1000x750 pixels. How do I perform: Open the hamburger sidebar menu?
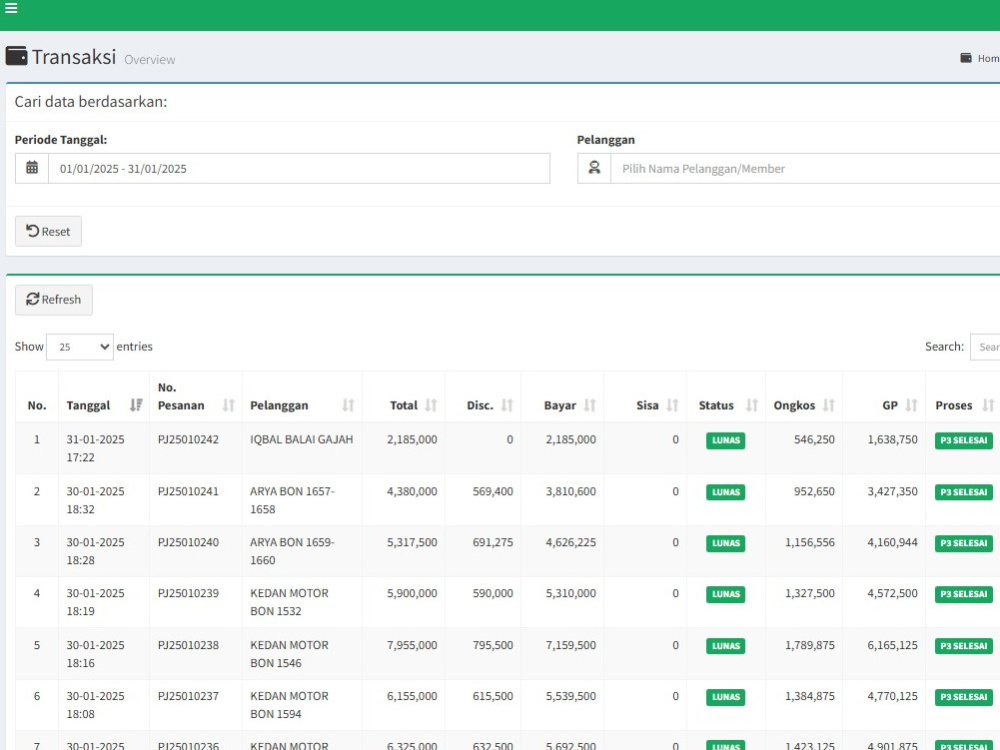11,8
